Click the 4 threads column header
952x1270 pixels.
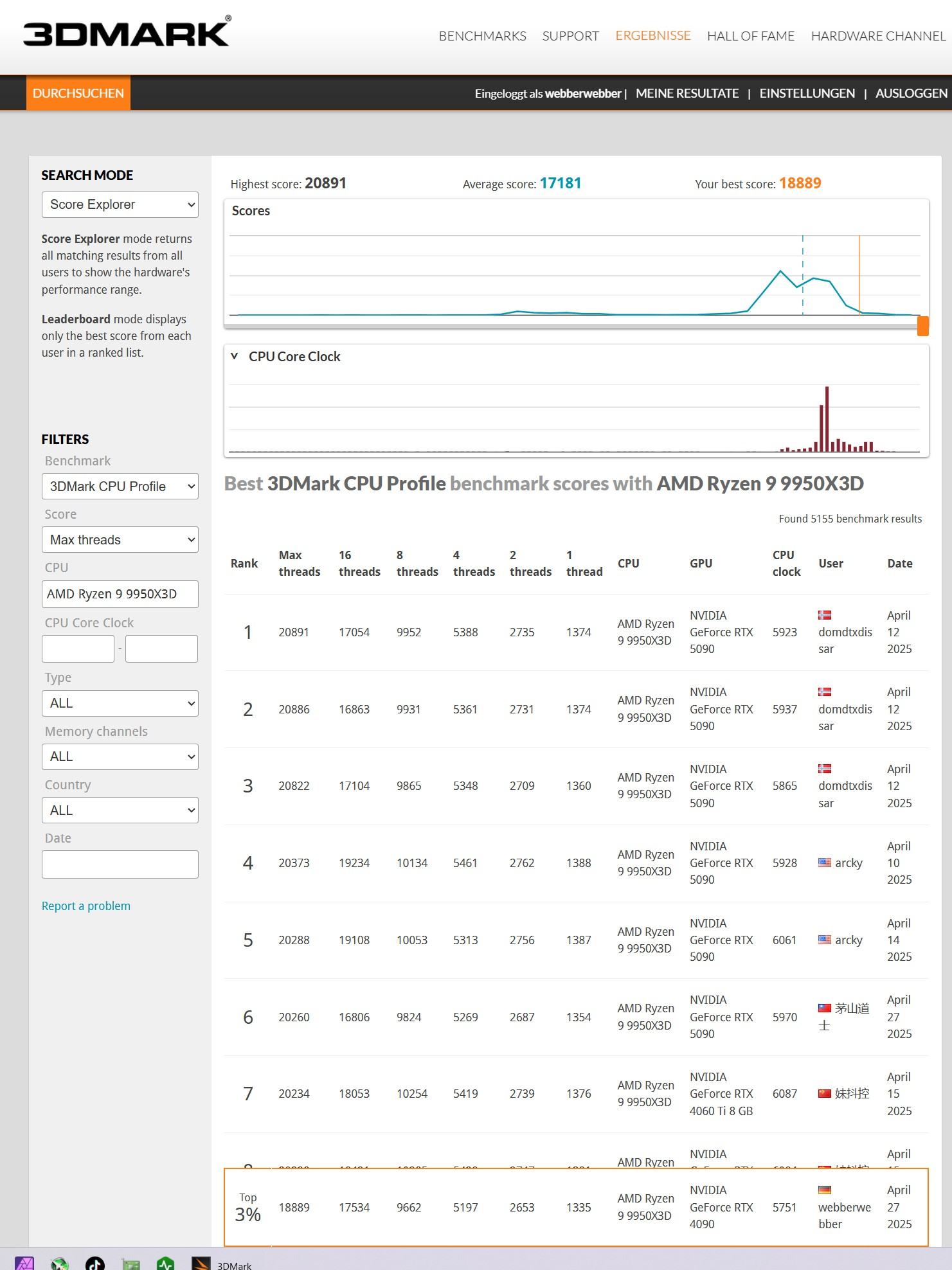[x=474, y=563]
